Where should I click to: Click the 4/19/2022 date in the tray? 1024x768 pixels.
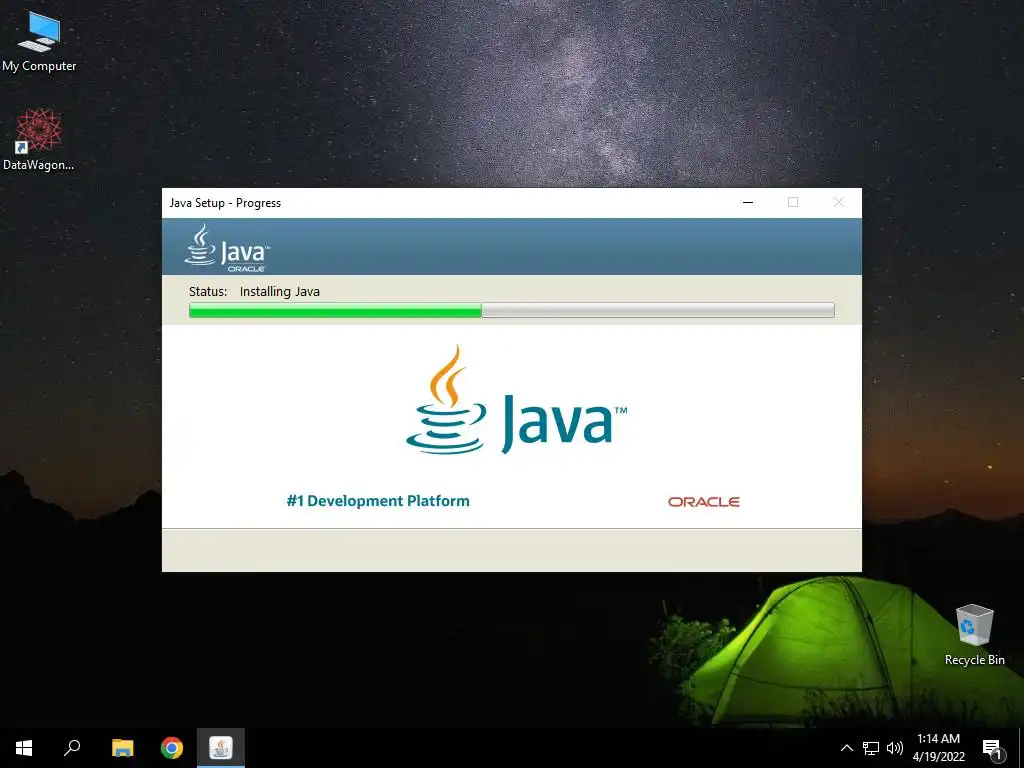938,757
